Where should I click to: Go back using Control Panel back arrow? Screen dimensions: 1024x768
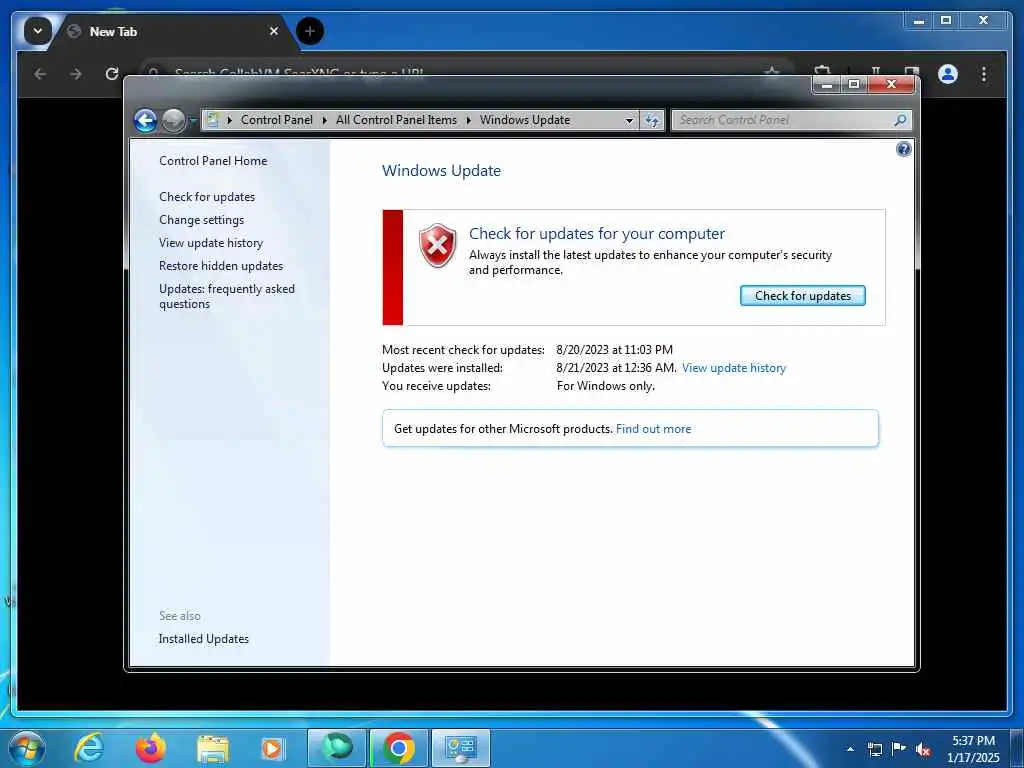(x=145, y=120)
